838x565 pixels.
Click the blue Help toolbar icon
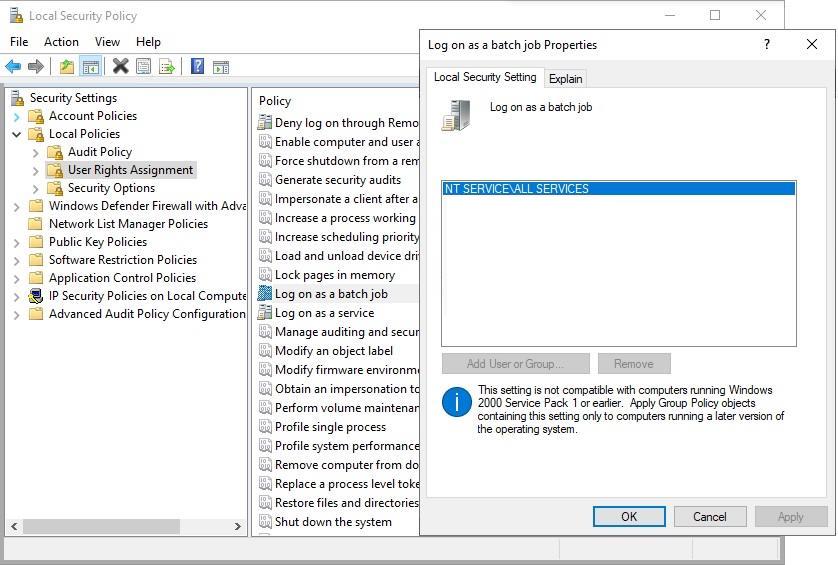pos(197,67)
